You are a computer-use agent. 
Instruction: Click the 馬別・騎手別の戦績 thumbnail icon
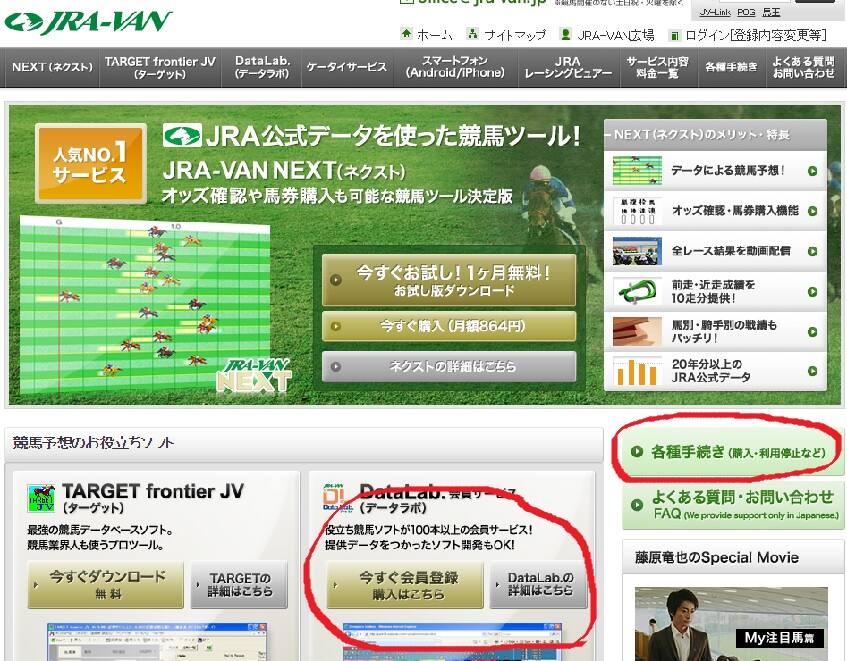[637, 332]
